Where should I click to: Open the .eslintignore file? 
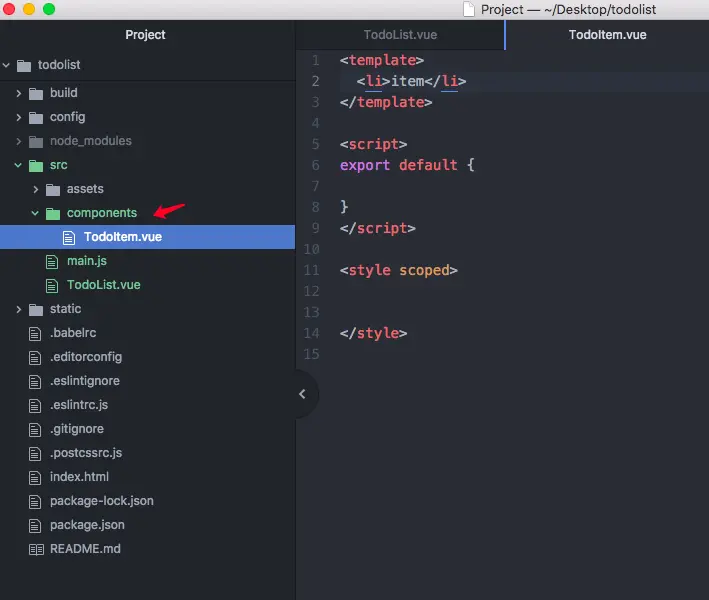coord(85,381)
